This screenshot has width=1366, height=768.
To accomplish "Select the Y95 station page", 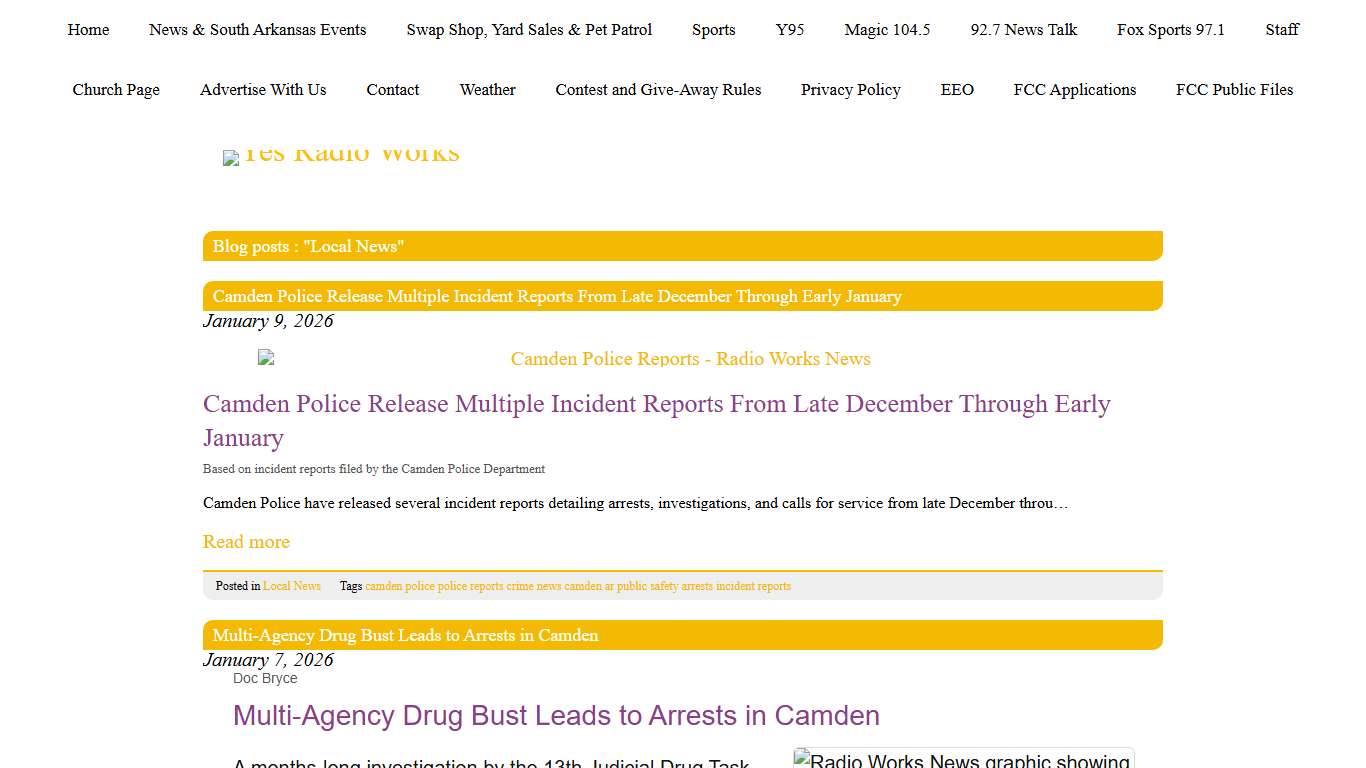I will pyautogui.click(x=789, y=30).
